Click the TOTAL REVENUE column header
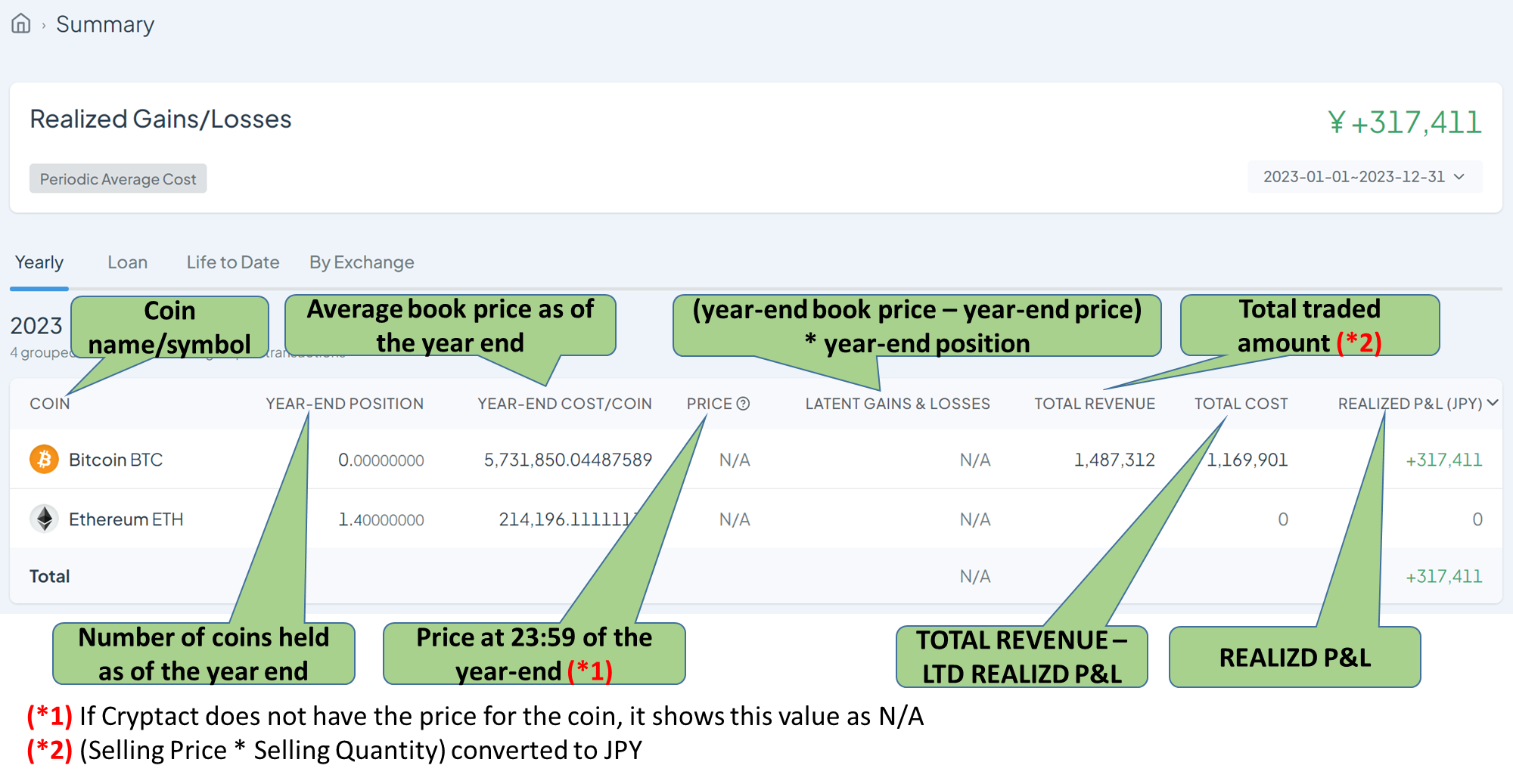The width and height of the screenshot is (1513, 784). pos(1095,404)
